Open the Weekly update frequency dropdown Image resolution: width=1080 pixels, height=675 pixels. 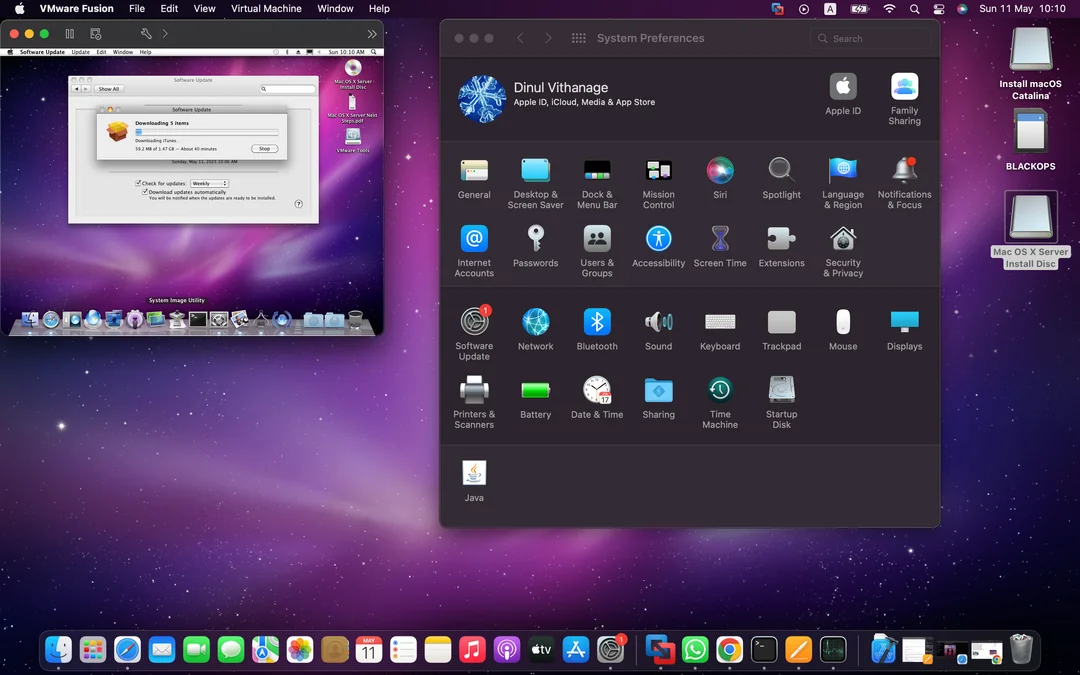(x=209, y=183)
